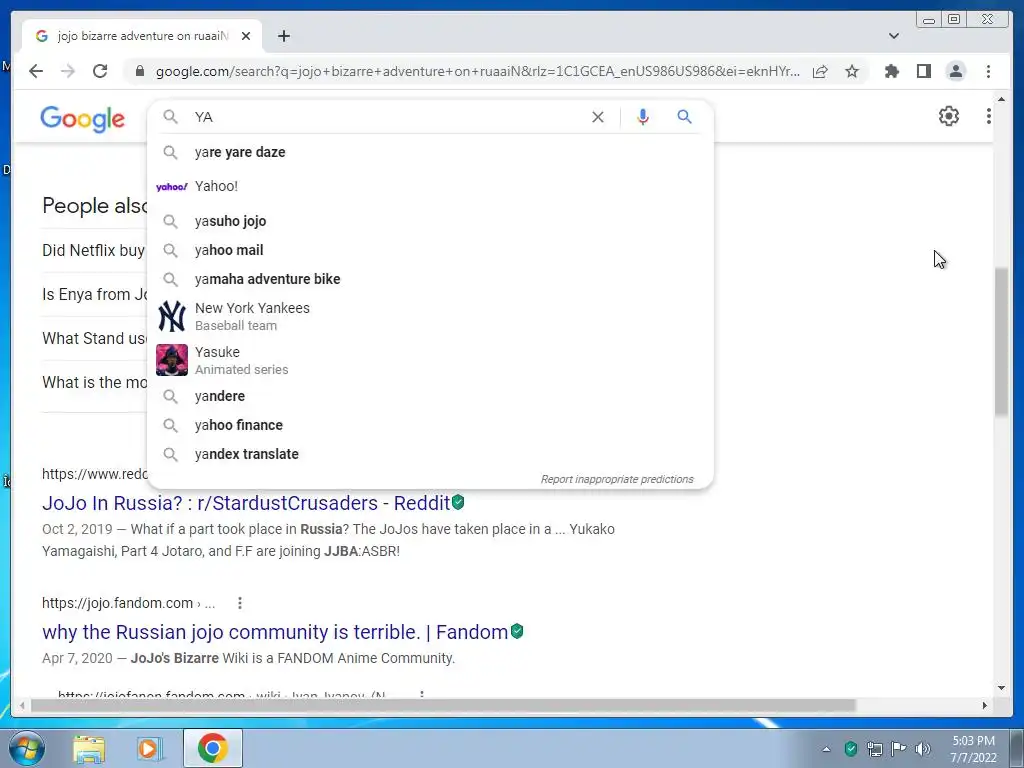Open JoJo In Russia Reddit result

click(246, 503)
